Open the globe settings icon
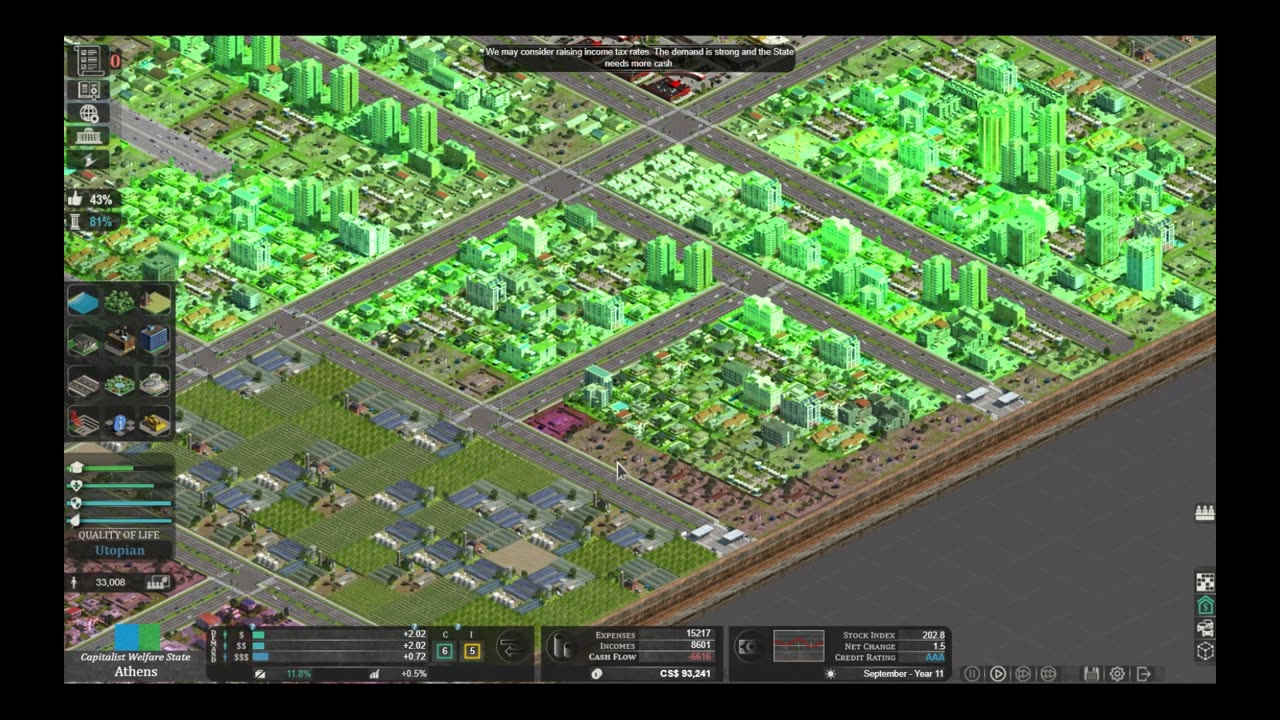1280x720 pixels. click(x=88, y=113)
